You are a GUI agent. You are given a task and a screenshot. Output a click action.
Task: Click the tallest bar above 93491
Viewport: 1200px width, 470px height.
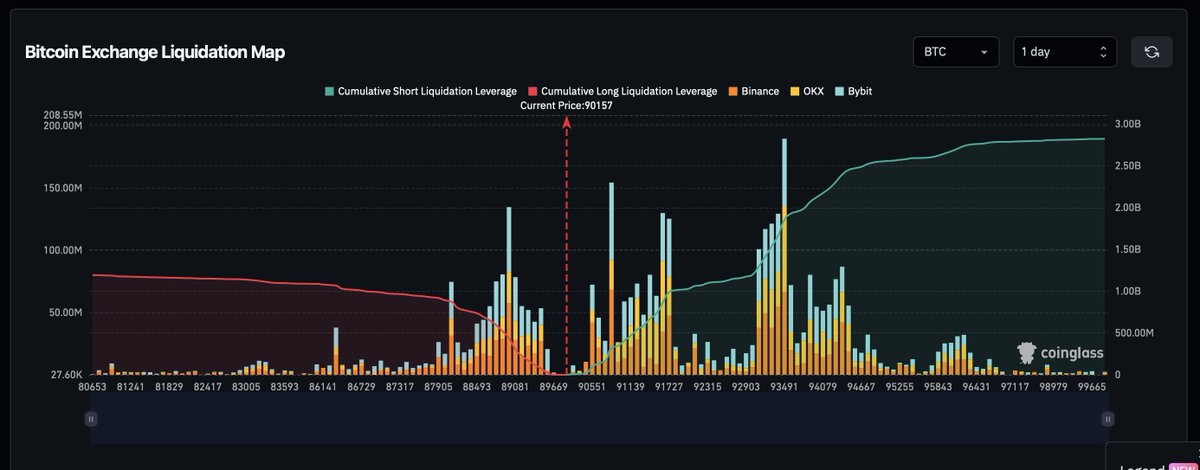click(784, 256)
